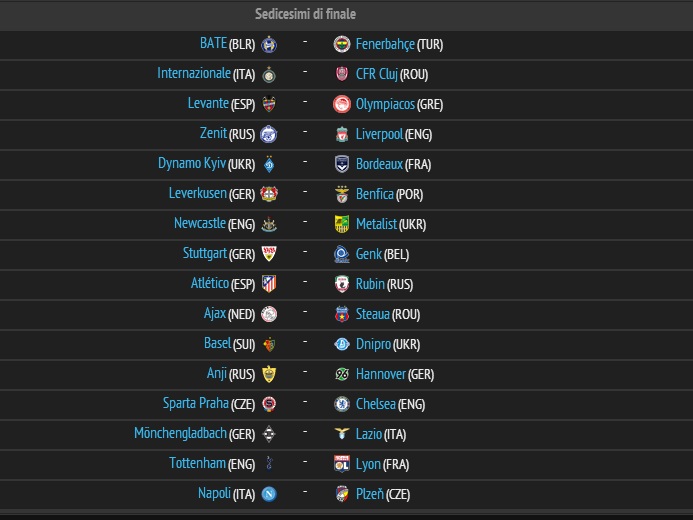
Task: Click the Napoli club crest
Action: point(268,494)
